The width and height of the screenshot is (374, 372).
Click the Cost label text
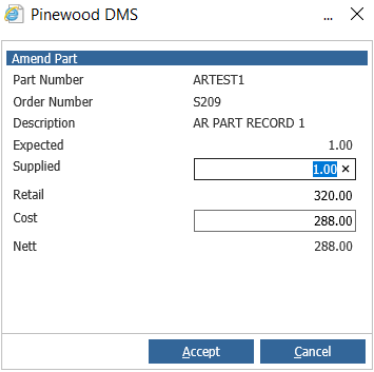pos(25,218)
